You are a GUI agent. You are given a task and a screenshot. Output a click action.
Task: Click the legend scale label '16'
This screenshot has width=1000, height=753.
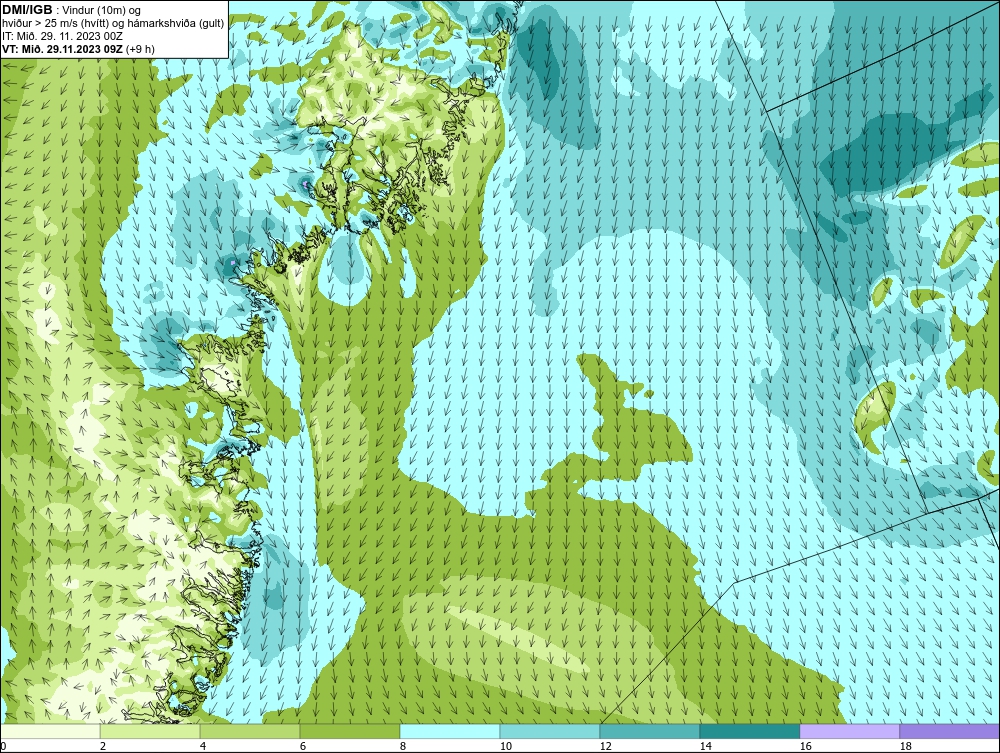(x=805, y=746)
